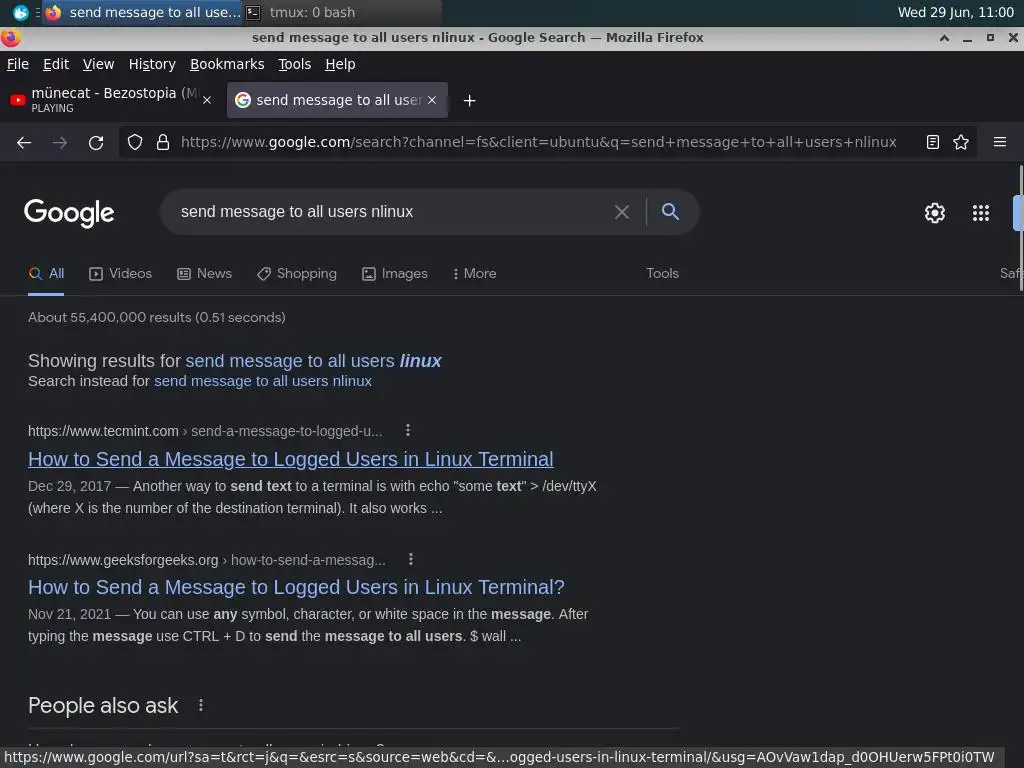Go to Google homepage via logo
The height and width of the screenshot is (768, 1024).
click(69, 213)
